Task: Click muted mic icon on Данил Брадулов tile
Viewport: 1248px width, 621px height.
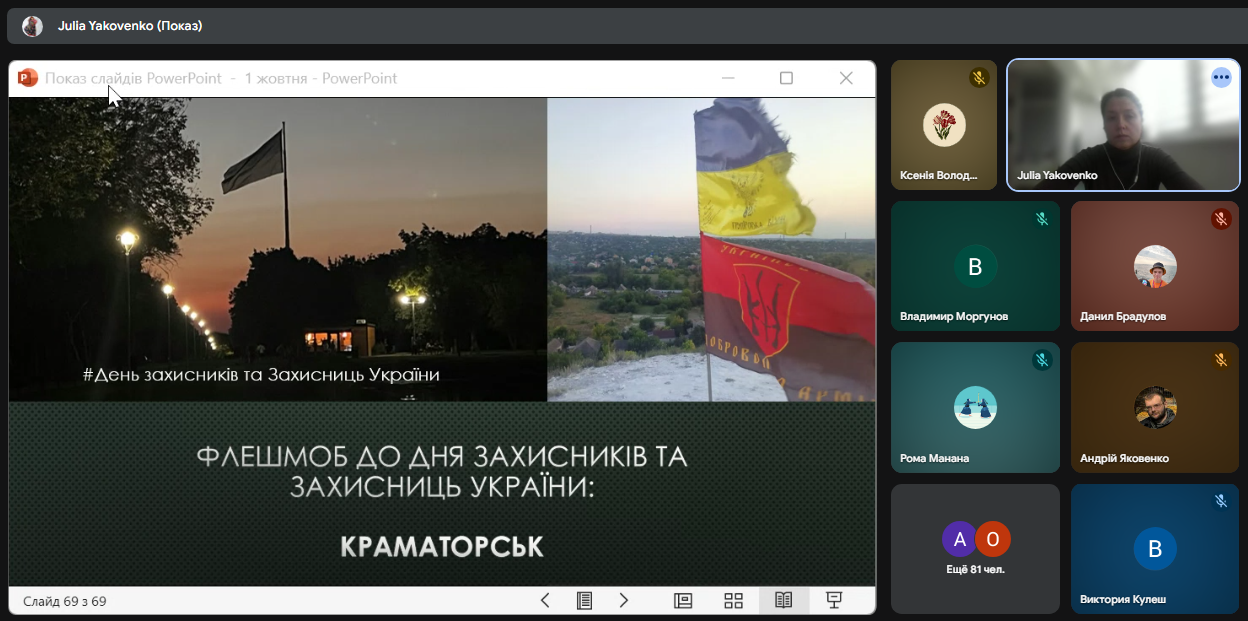Action: (1221, 218)
